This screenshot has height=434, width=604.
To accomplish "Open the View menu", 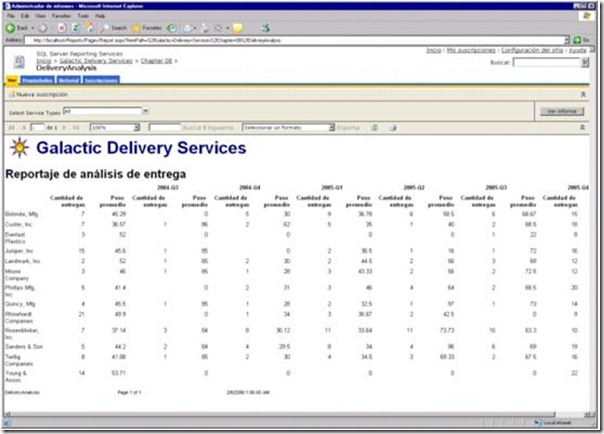I will click(40, 16).
